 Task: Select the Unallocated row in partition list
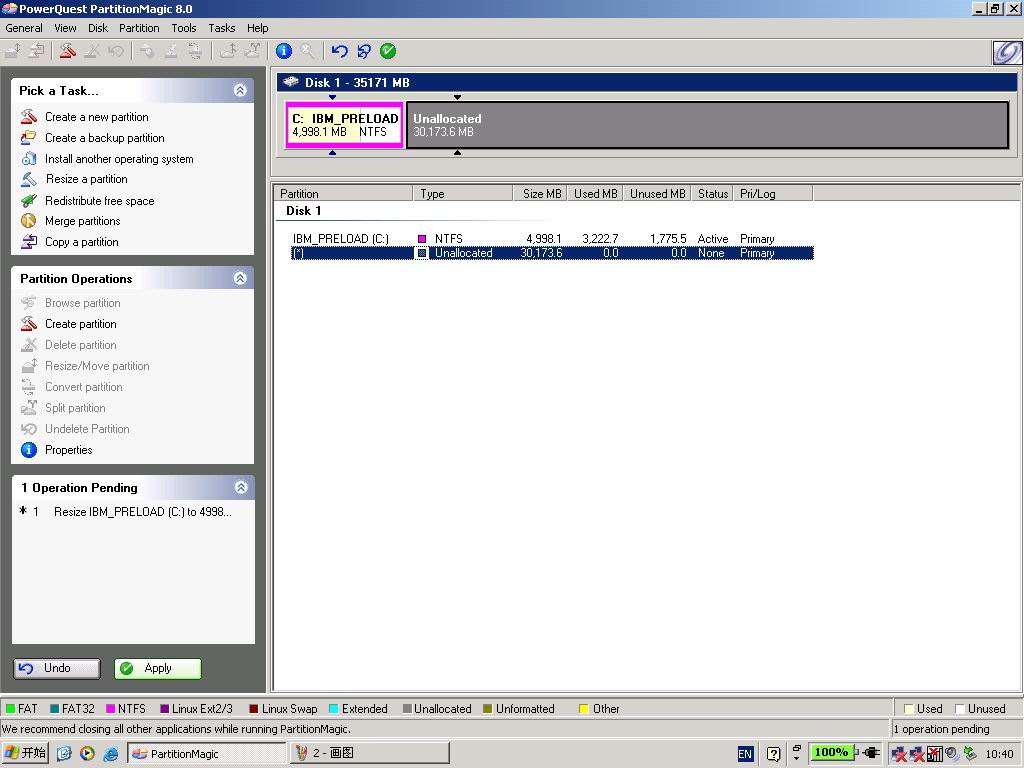click(552, 253)
